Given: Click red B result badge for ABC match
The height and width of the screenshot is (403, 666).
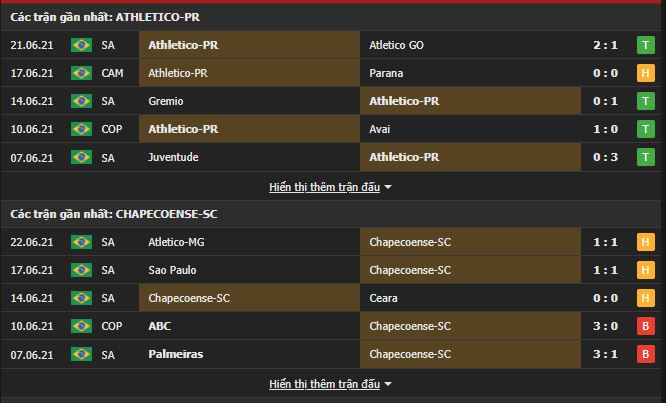Looking at the screenshot, I should tap(646, 326).
